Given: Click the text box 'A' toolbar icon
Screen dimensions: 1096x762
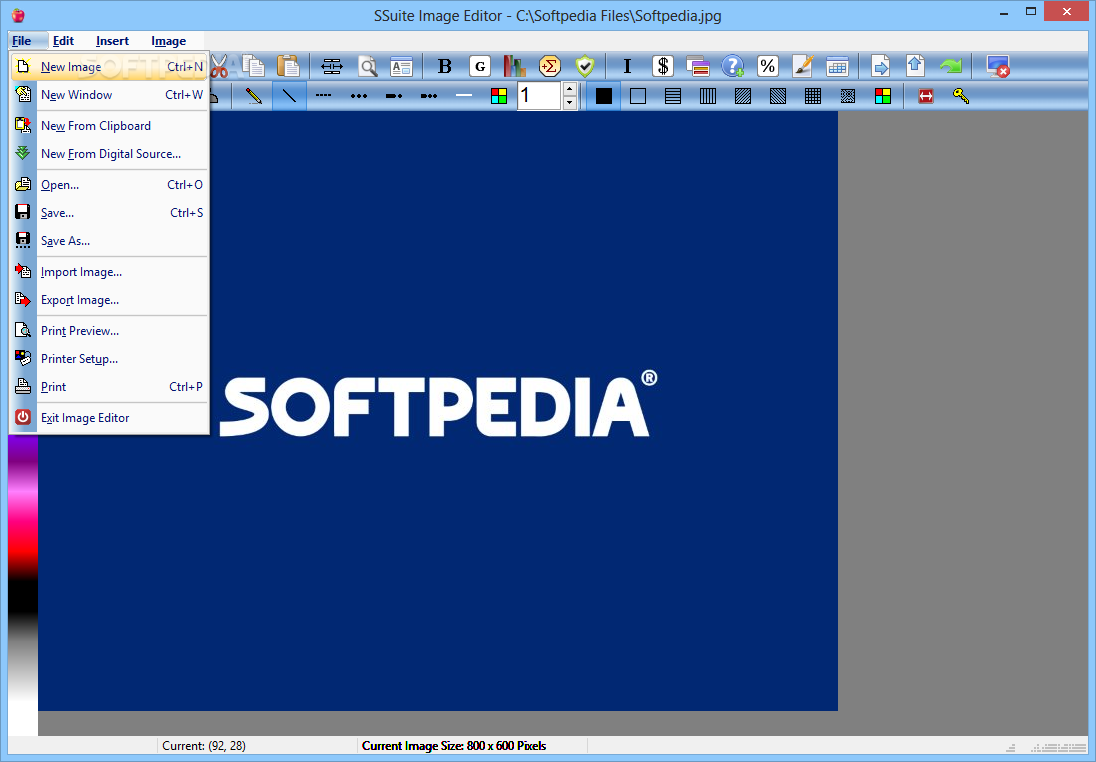Looking at the screenshot, I should click(x=401, y=66).
